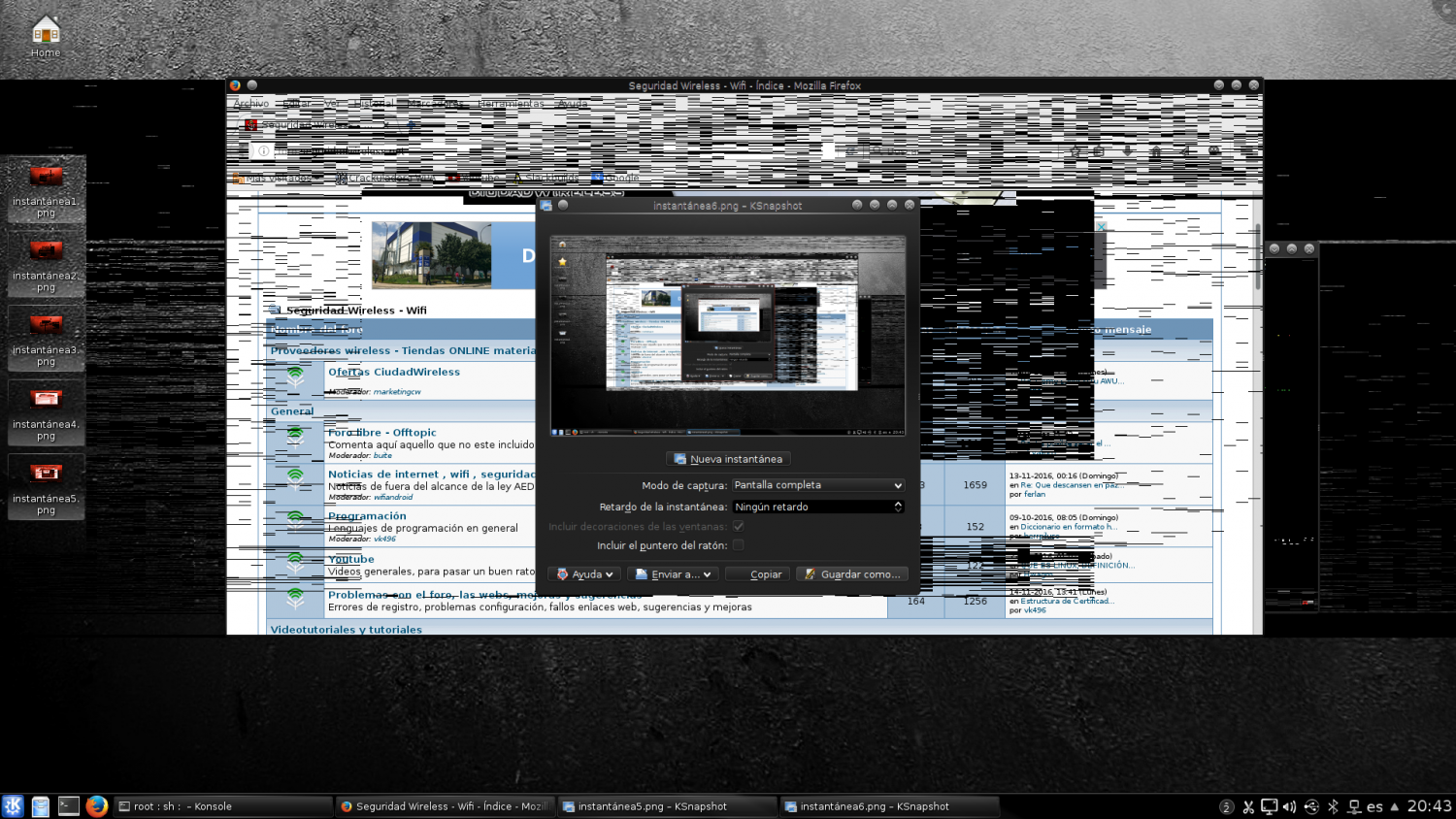
Task: Toggle 'Incluir decoraciones de las ventanas' checkbox
Action: [739, 526]
